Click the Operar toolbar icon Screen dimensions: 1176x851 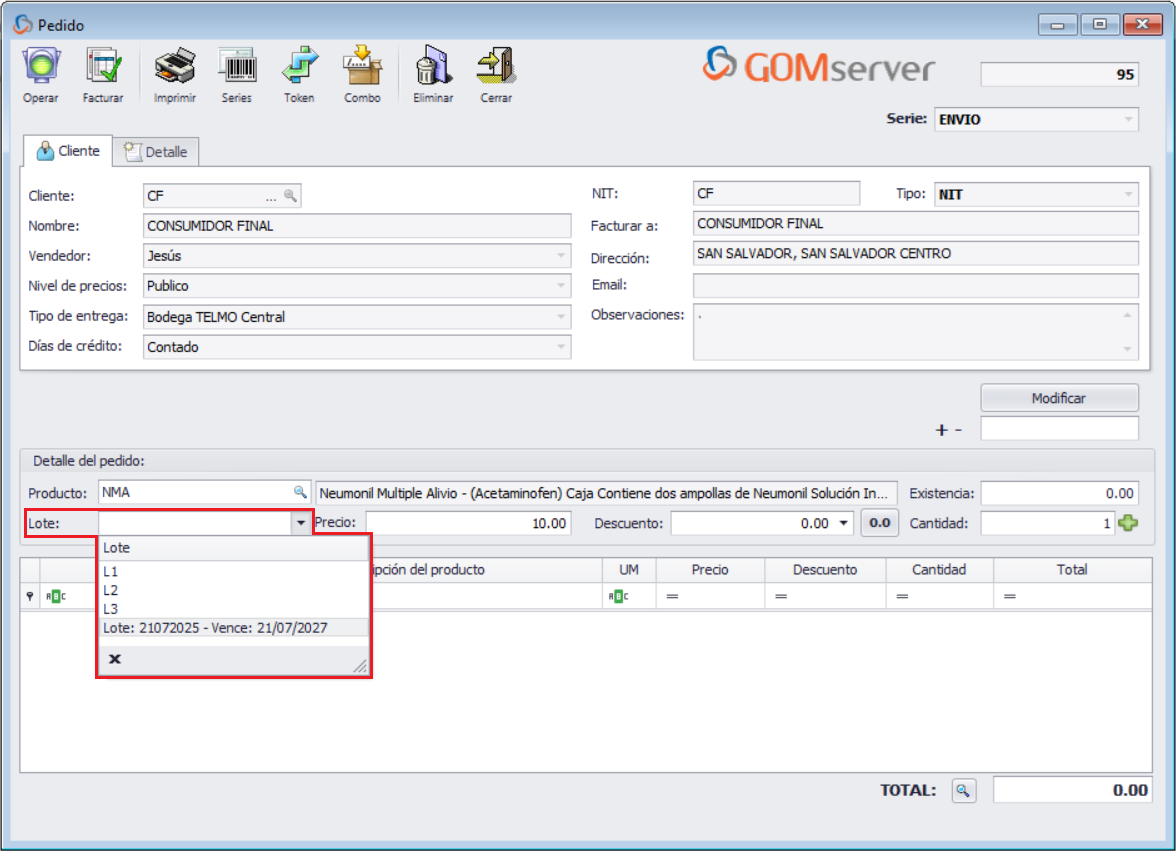(x=41, y=69)
